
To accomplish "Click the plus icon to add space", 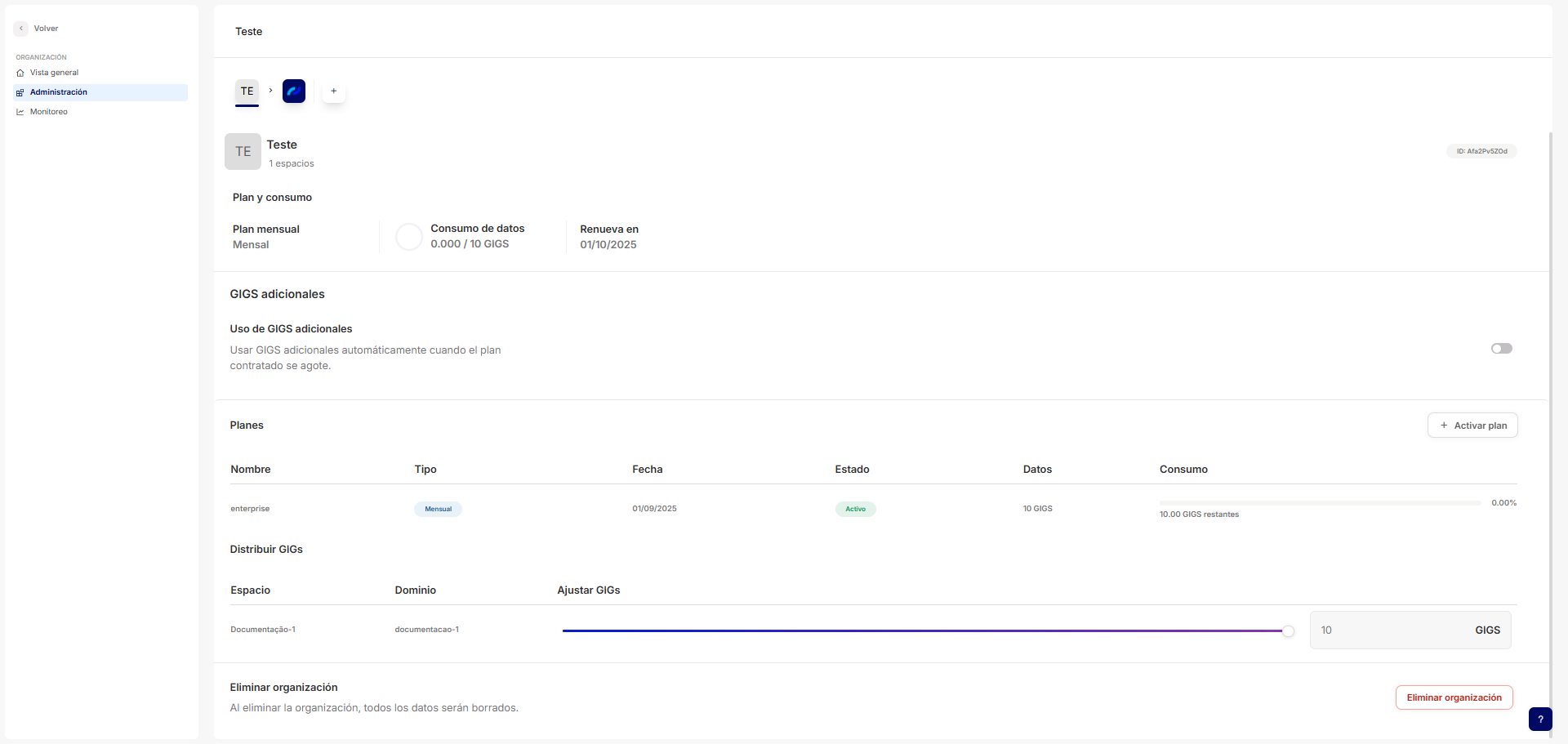I will pyautogui.click(x=333, y=91).
